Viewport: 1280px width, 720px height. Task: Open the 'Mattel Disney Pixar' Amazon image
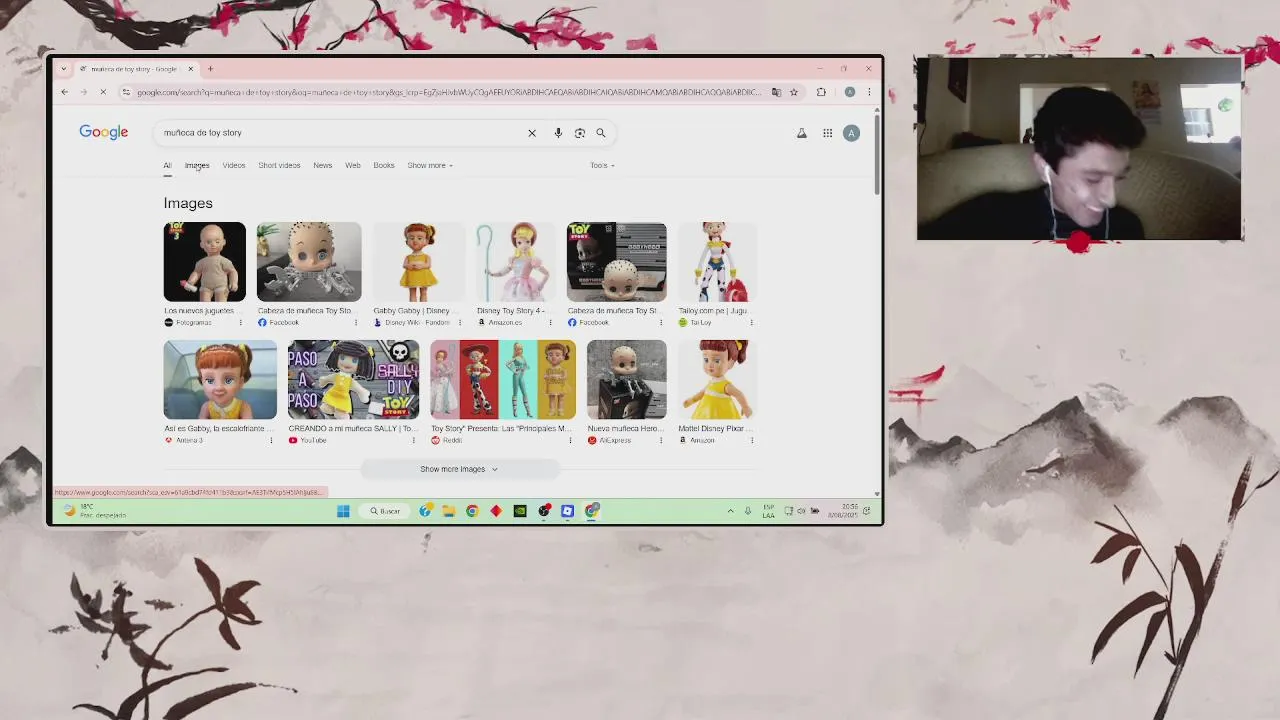point(717,380)
